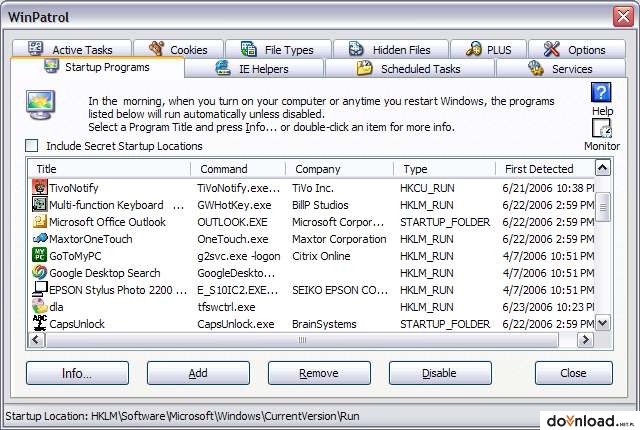Sort by First Detected column header
The image size is (640, 430).
point(545,169)
